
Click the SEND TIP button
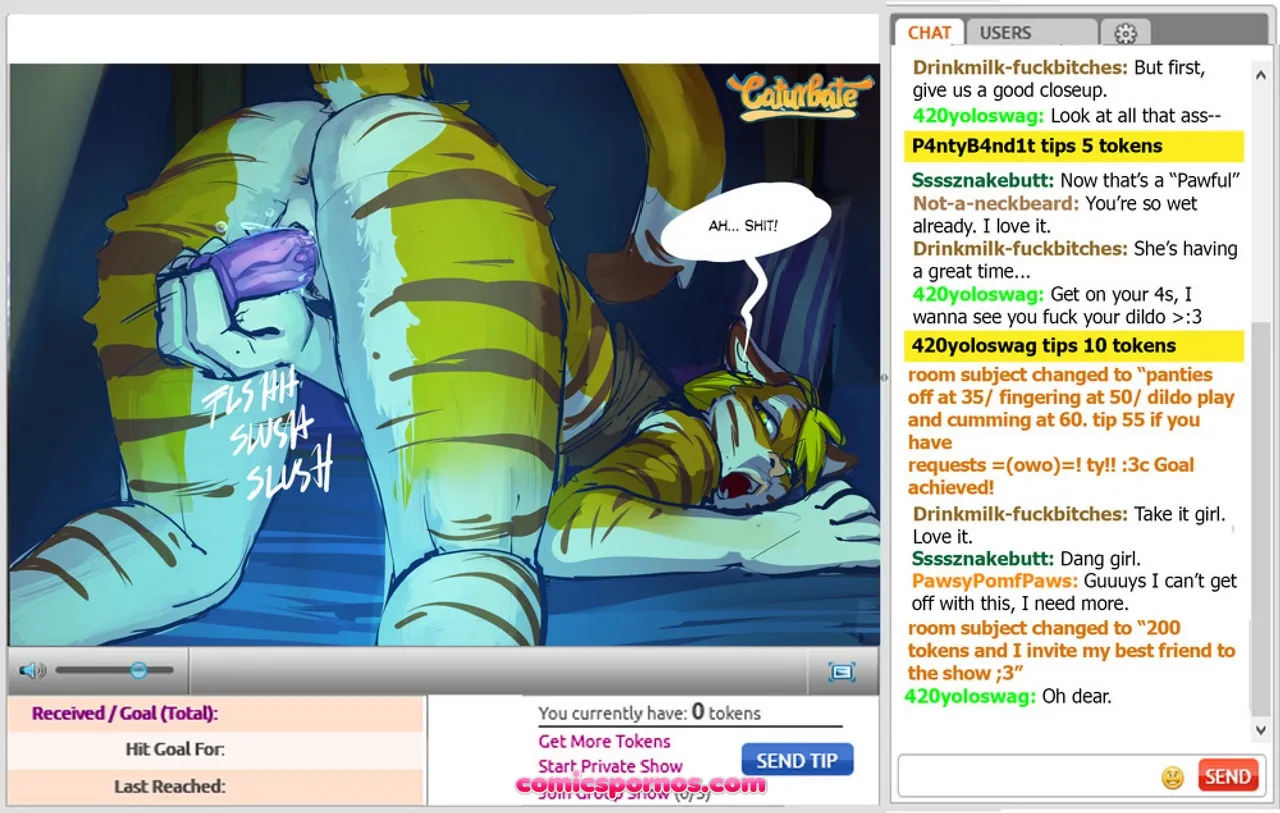click(x=797, y=760)
